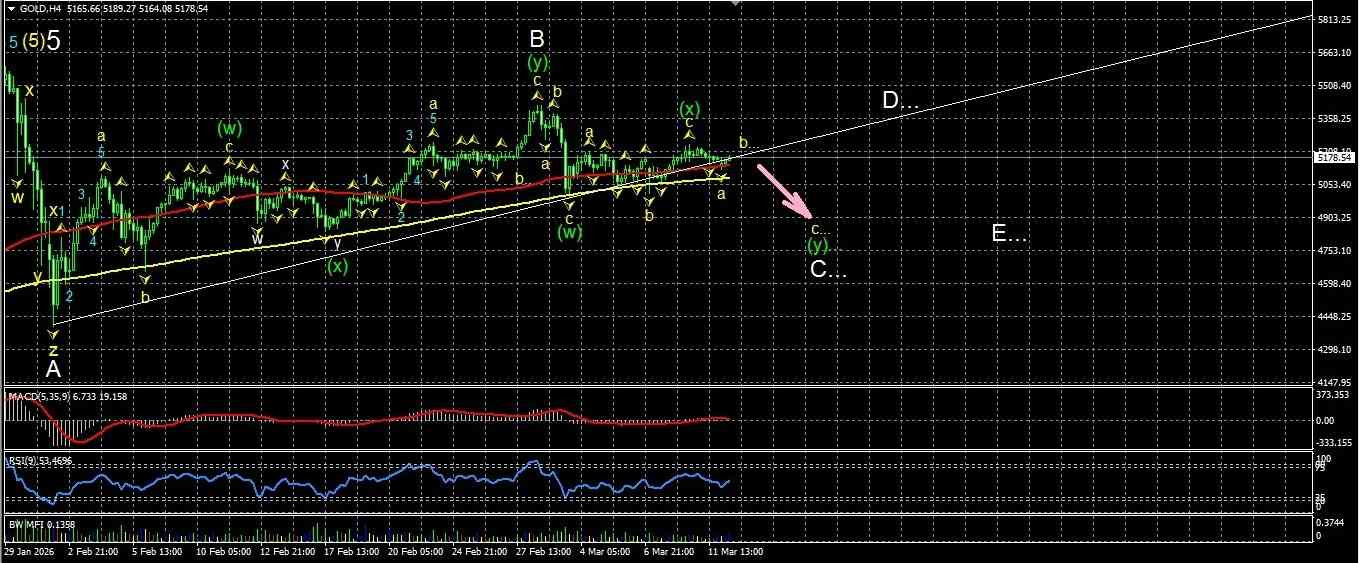This screenshot has width=1360, height=563.
Task: Select green (y) label above C...
Action: pyautogui.click(x=819, y=245)
